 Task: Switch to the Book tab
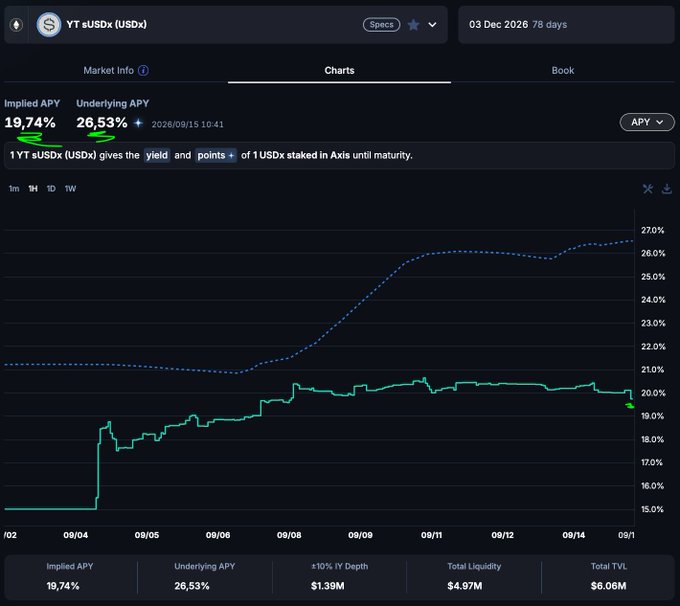[562, 70]
